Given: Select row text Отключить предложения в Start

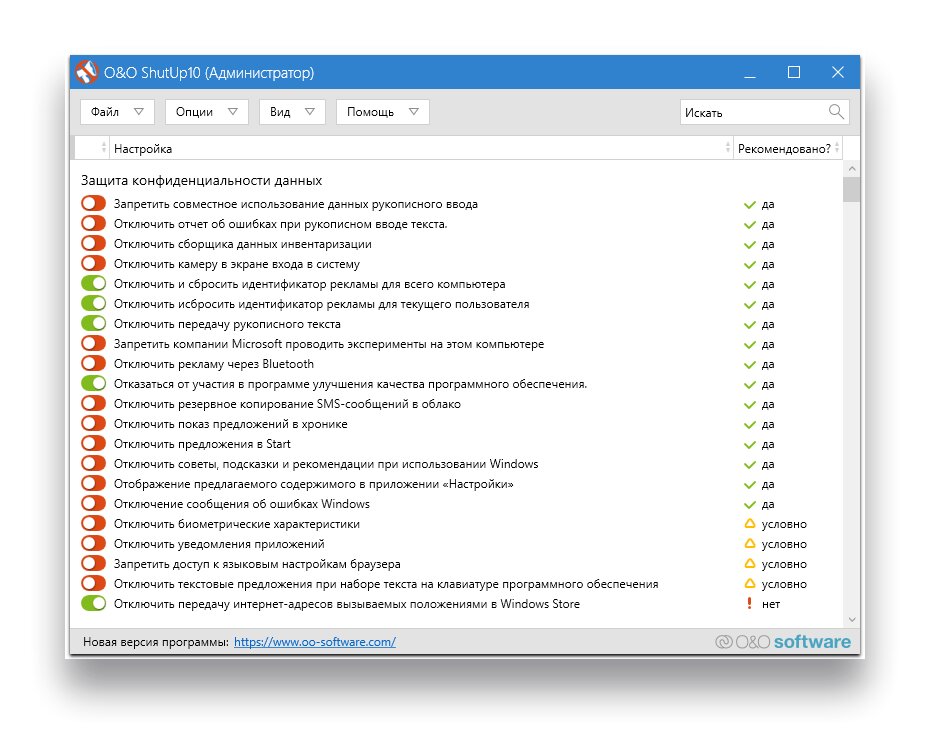Looking at the screenshot, I should [202, 444].
